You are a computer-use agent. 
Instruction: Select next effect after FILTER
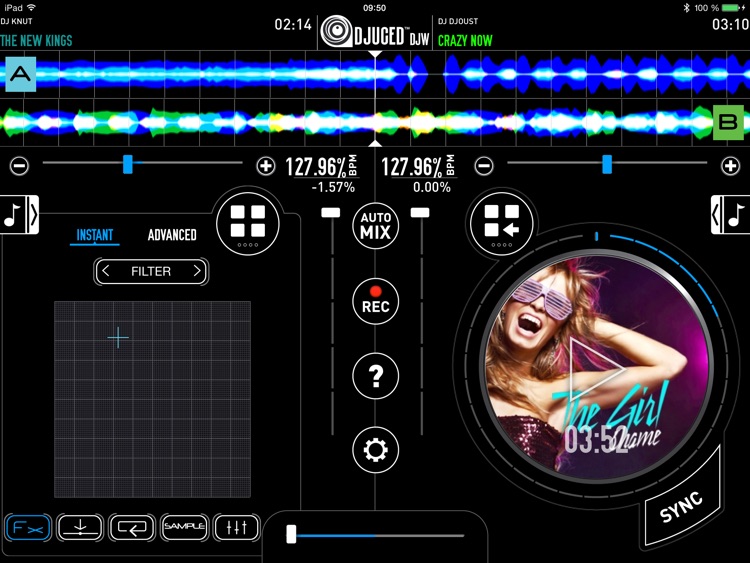pyautogui.click(x=197, y=271)
